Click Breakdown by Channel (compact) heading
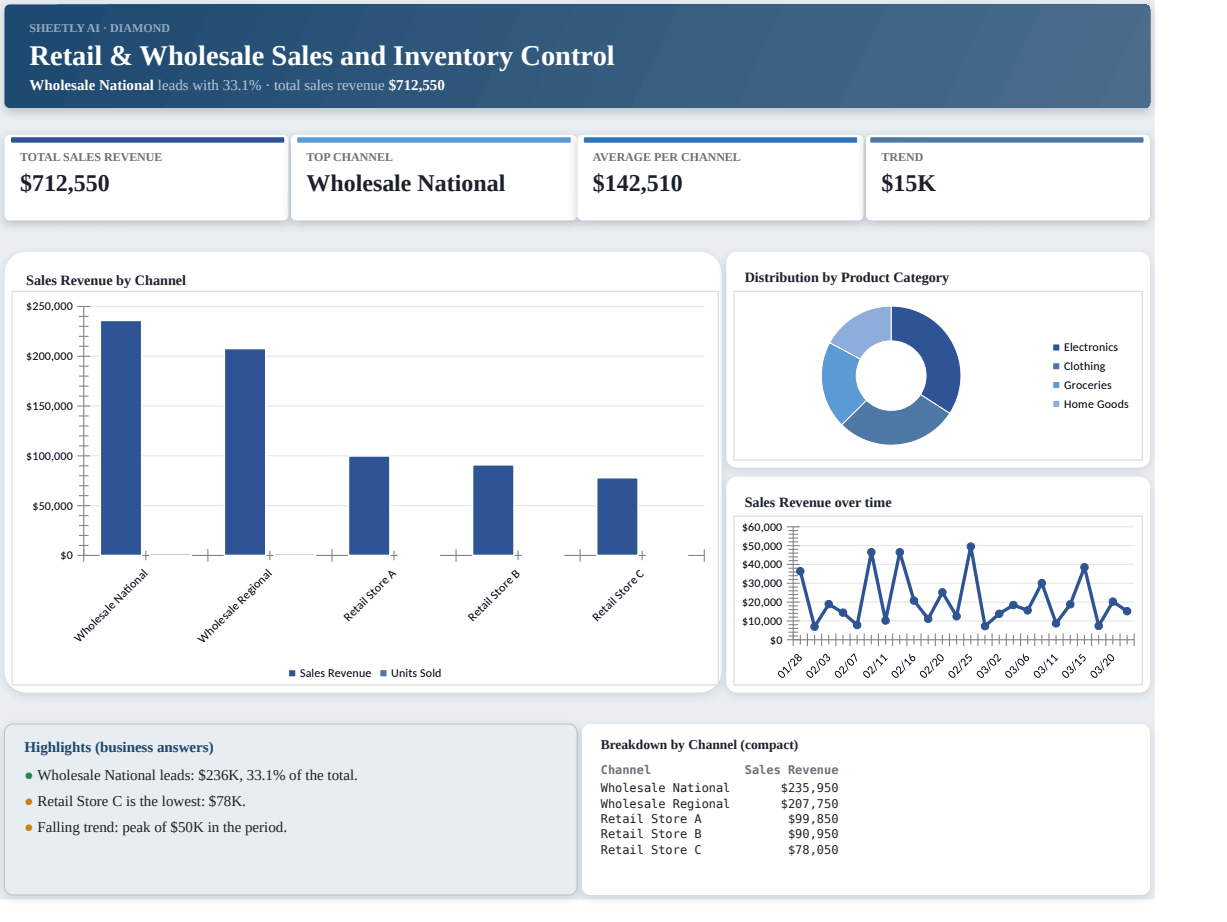Screen dimensions: 1227x922 (x=699, y=745)
